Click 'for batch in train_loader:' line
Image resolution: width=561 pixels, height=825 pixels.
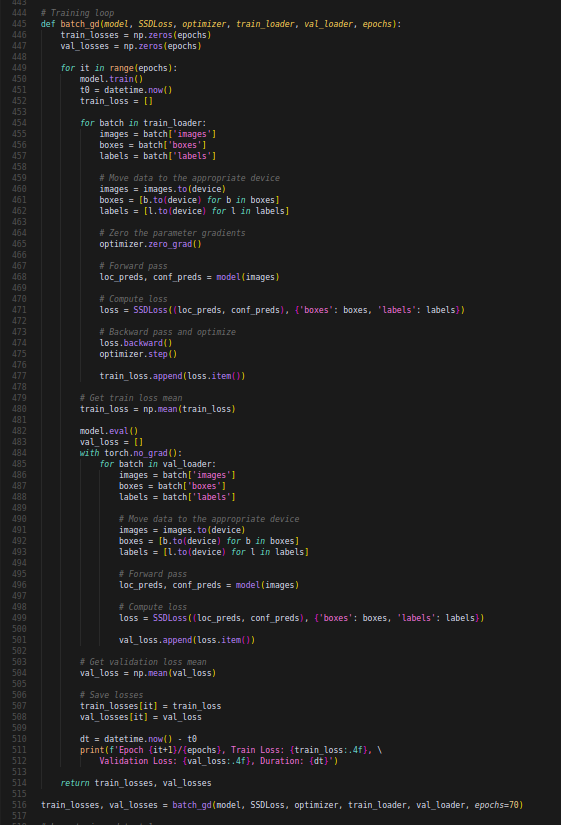143,123
